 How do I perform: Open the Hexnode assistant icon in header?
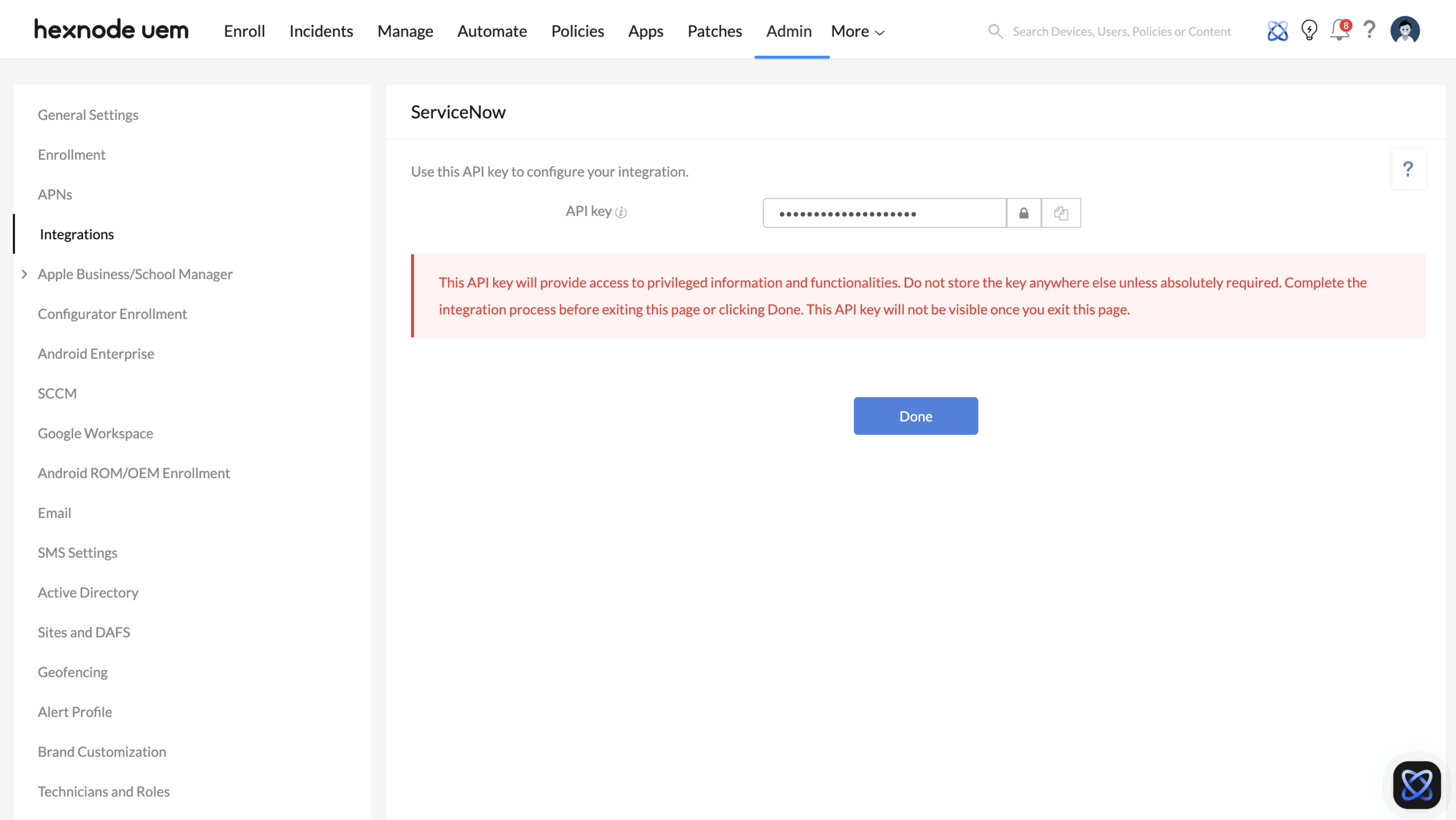point(1277,31)
